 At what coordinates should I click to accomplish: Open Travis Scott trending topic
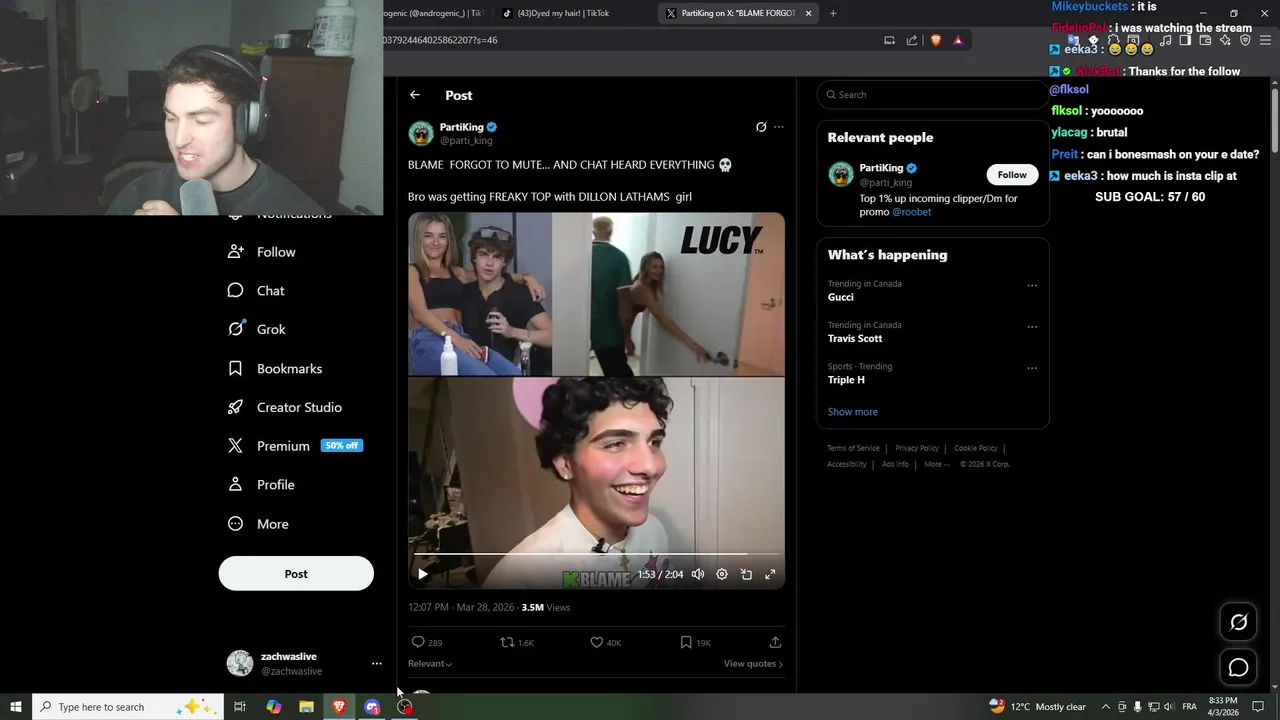[x=855, y=338]
